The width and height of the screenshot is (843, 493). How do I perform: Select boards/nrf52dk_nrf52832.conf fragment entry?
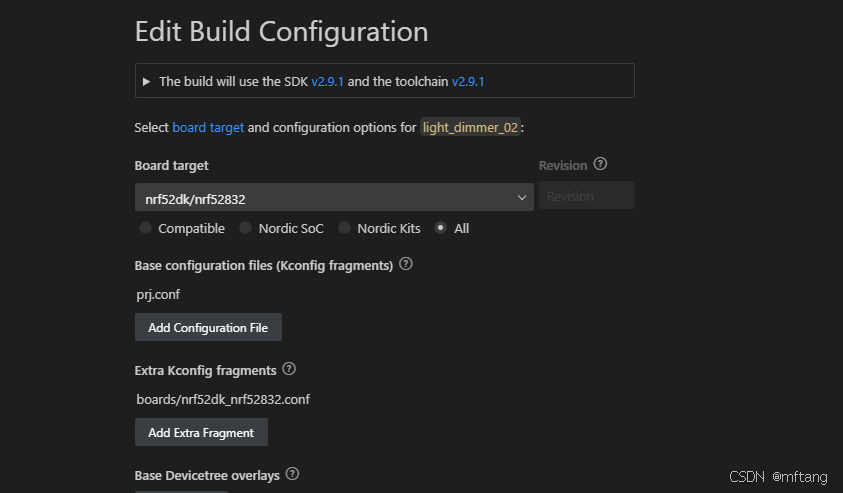click(222, 400)
